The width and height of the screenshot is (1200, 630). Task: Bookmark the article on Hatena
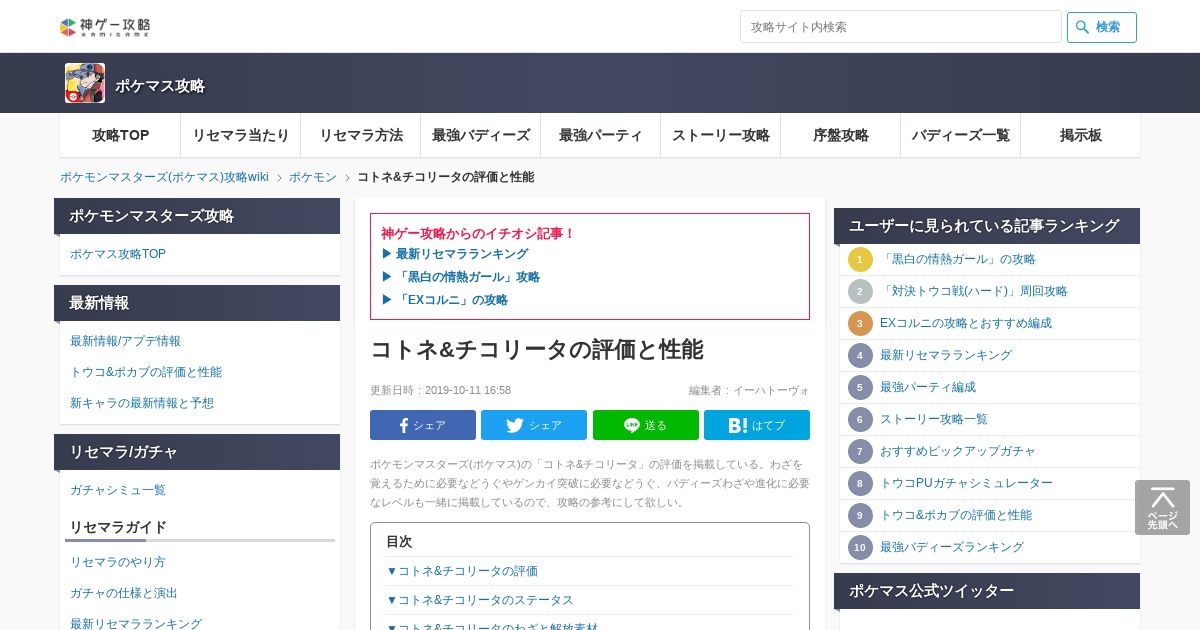tap(757, 425)
